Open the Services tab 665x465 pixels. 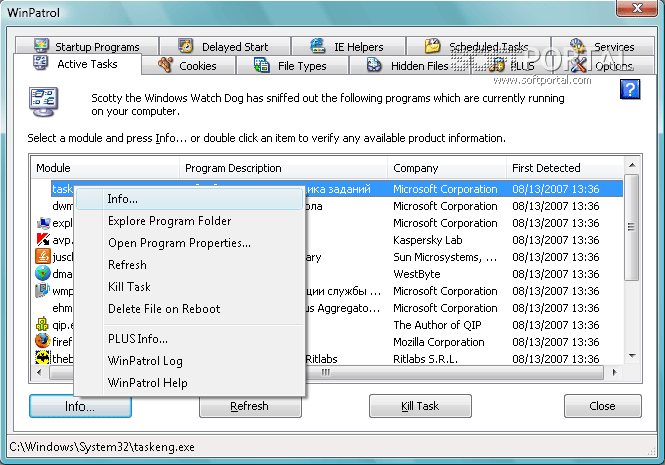[x=603, y=46]
